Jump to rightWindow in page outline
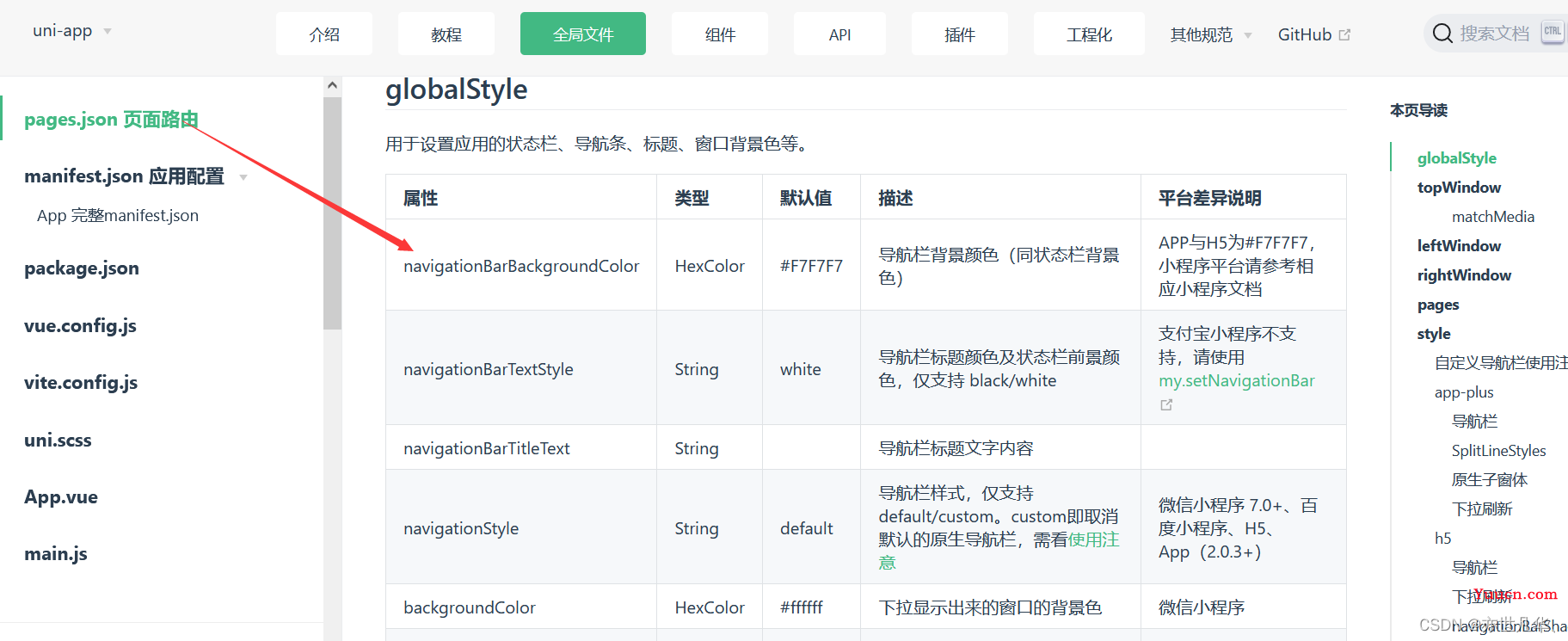This screenshot has width=1568, height=641. click(1464, 274)
